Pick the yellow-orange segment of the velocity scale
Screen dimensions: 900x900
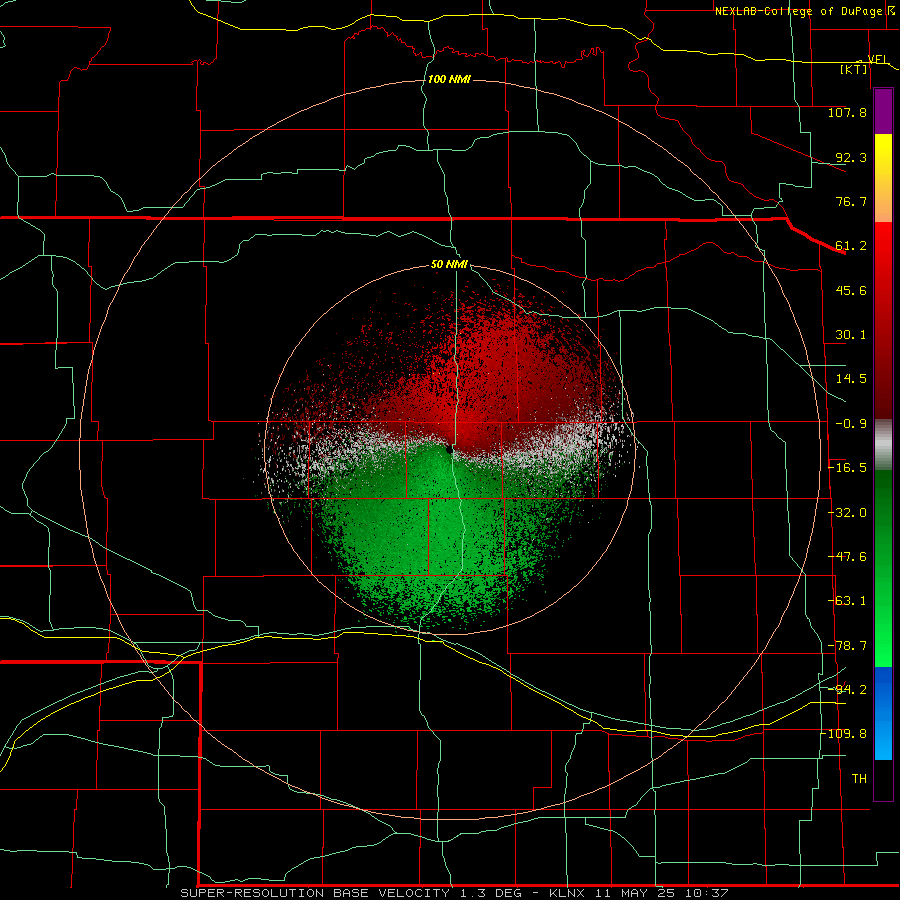click(x=883, y=178)
